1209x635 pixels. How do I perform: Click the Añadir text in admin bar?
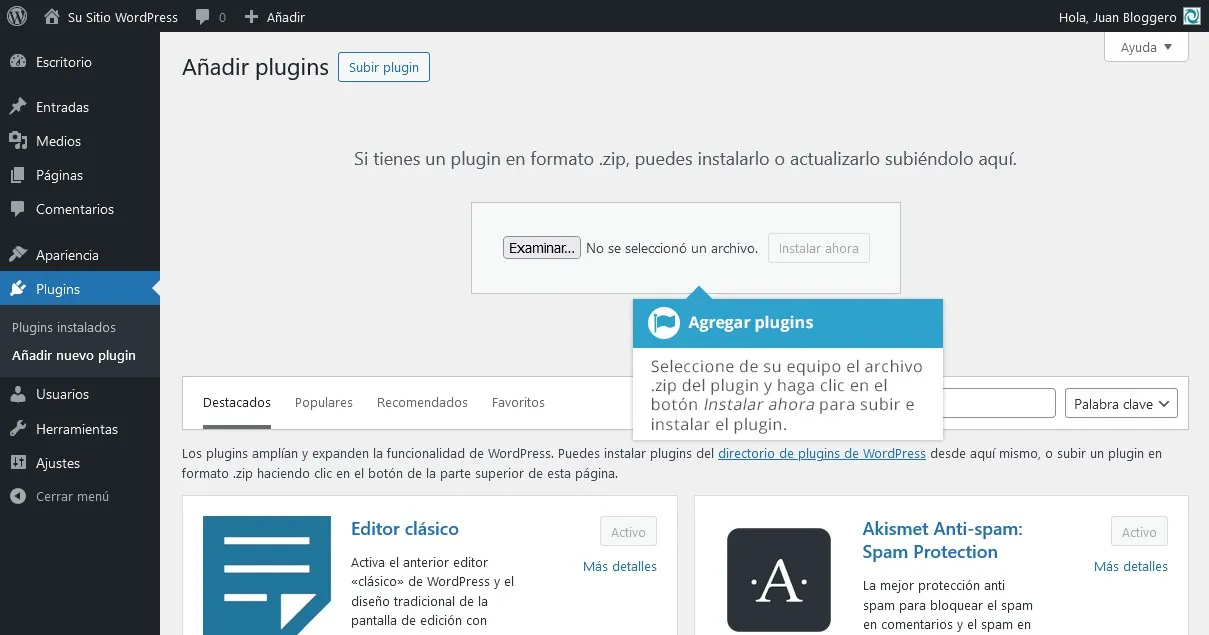[286, 17]
